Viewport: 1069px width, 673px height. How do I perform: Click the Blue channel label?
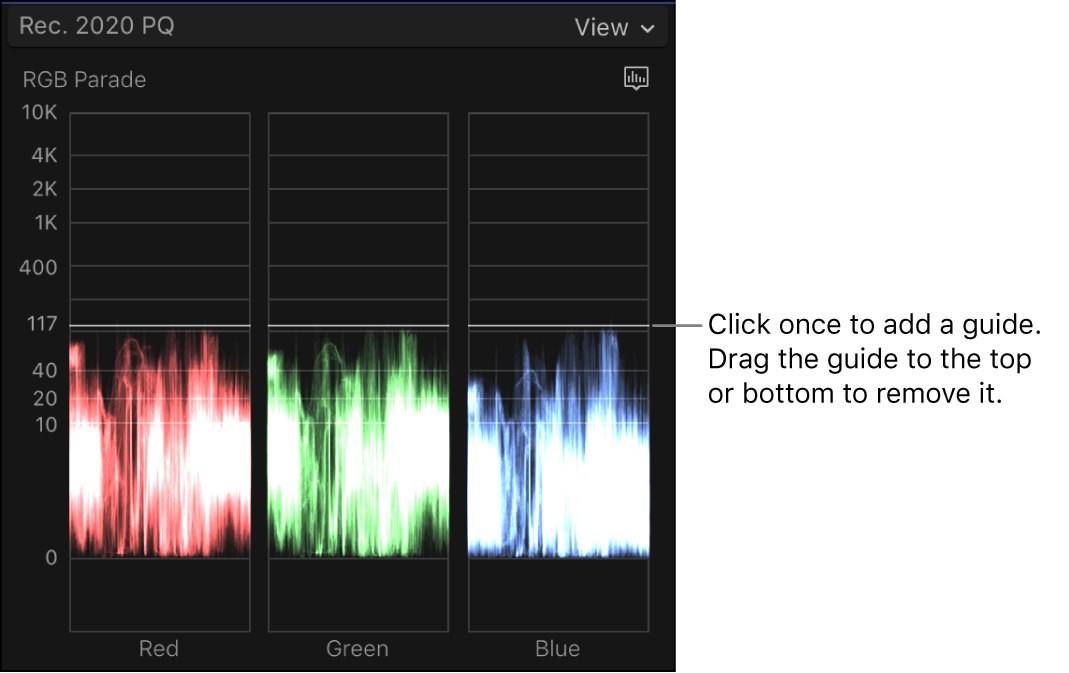click(x=556, y=648)
